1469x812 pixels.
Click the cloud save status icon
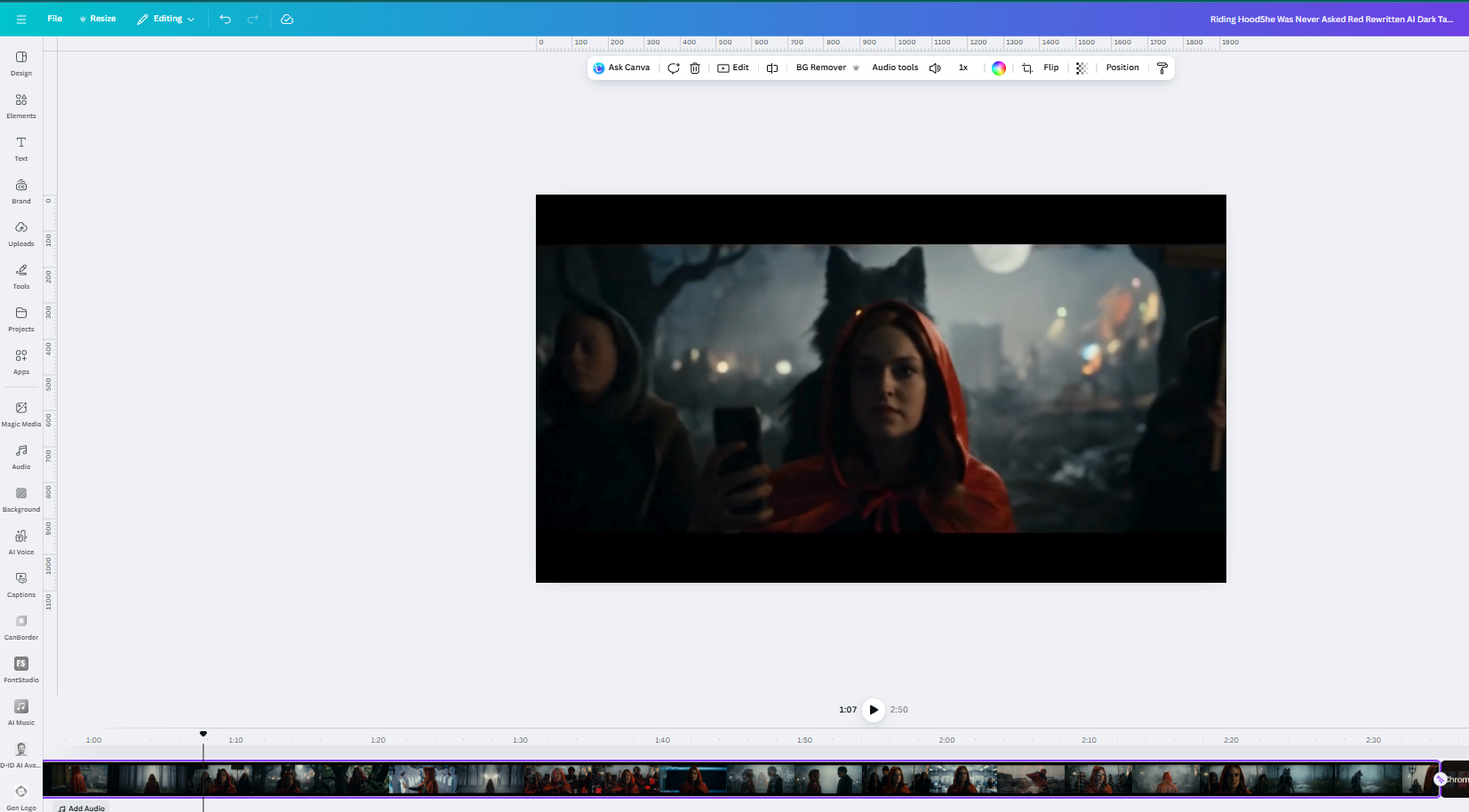tap(287, 19)
